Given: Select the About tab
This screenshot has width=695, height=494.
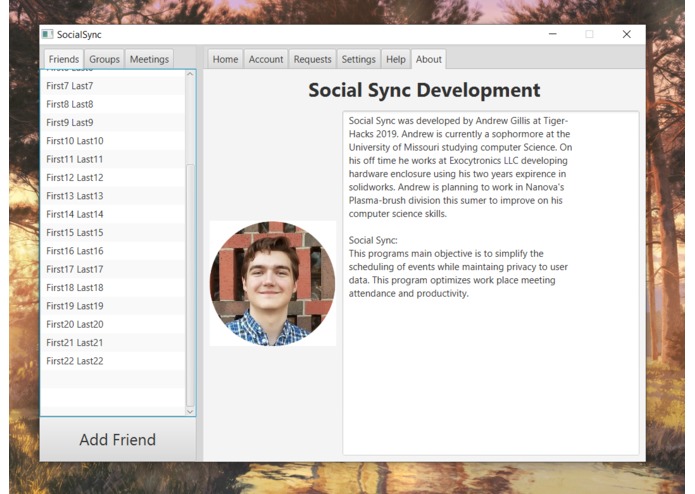Looking at the screenshot, I should click(x=429, y=59).
